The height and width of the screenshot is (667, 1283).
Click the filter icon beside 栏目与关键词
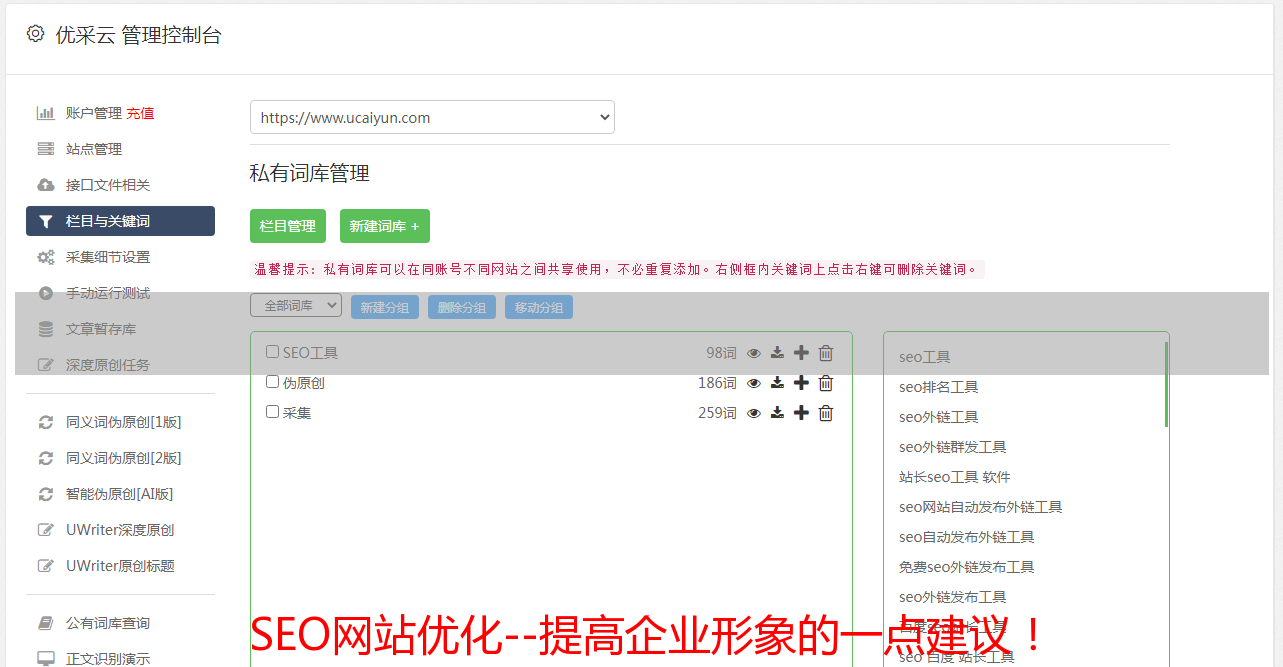46,221
